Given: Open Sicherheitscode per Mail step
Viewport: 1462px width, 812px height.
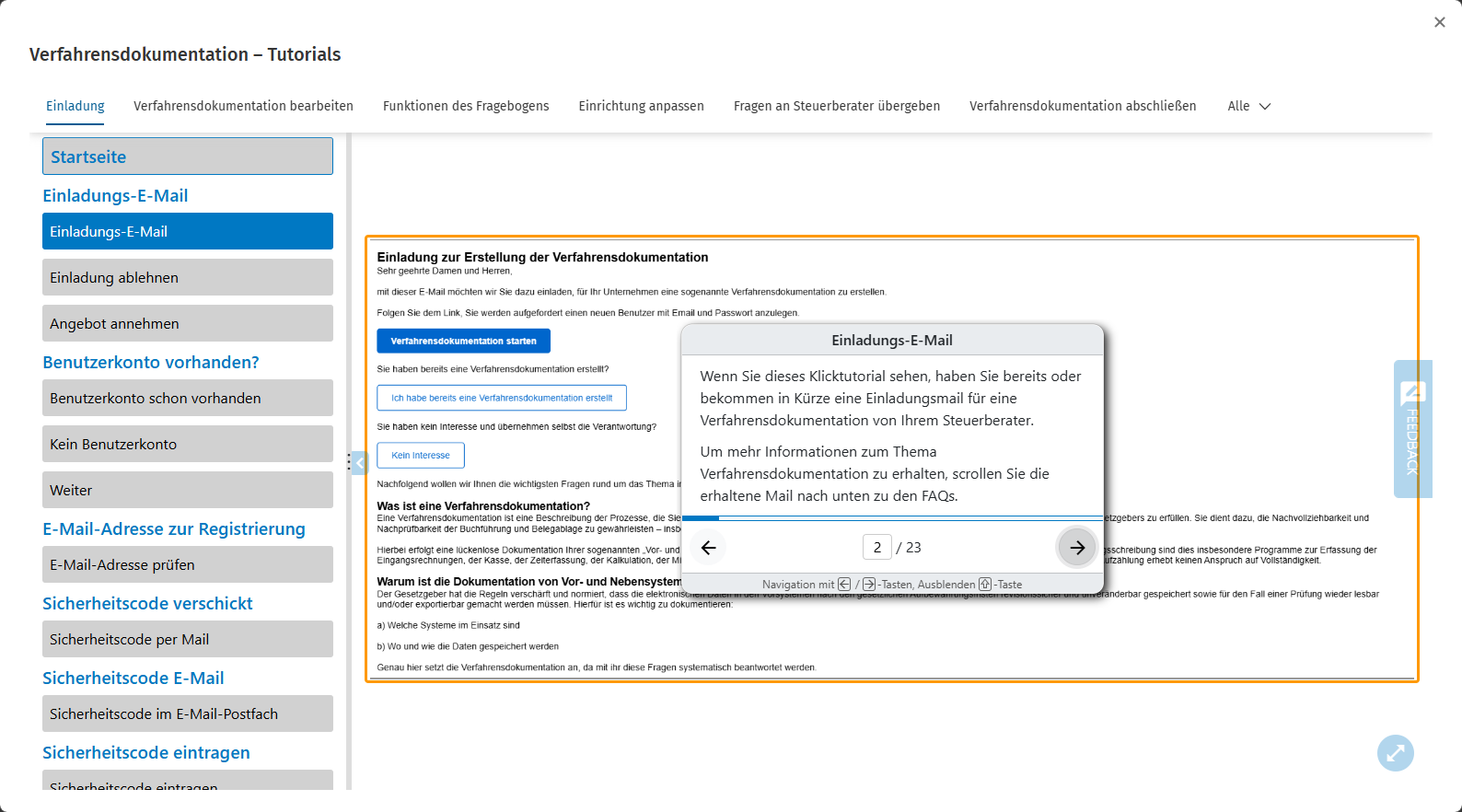Looking at the screenshot, I should click(188, 639).
